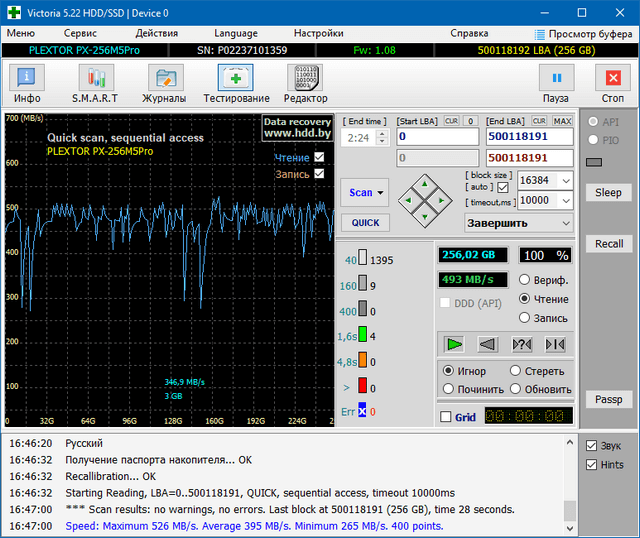Enable the Grid checkbox

(446, 417)
